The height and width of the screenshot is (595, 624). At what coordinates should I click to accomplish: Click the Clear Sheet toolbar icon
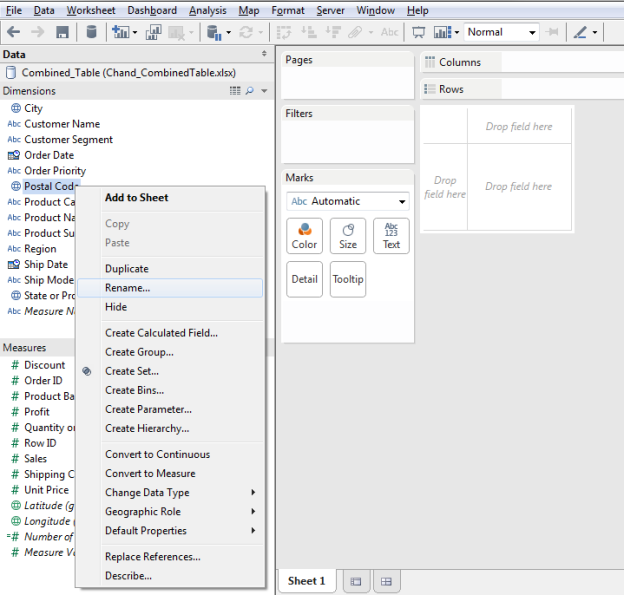point(176,33)
